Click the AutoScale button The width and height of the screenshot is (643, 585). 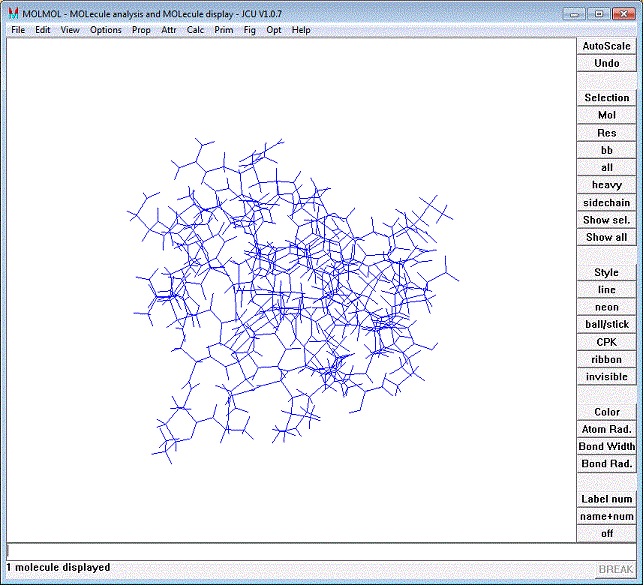coord(607,46)
